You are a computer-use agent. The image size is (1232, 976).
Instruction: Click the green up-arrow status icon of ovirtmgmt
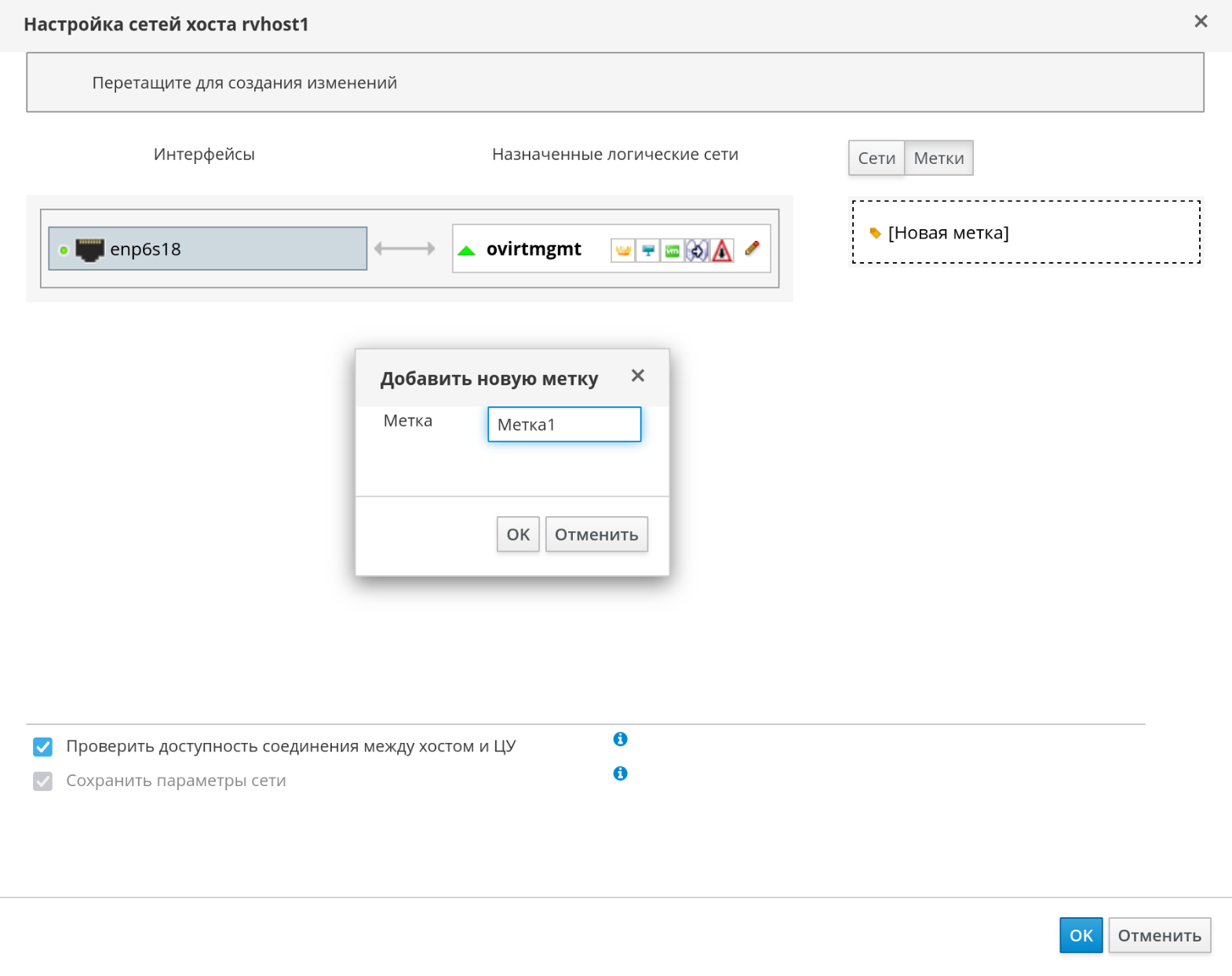coord(467,250)
